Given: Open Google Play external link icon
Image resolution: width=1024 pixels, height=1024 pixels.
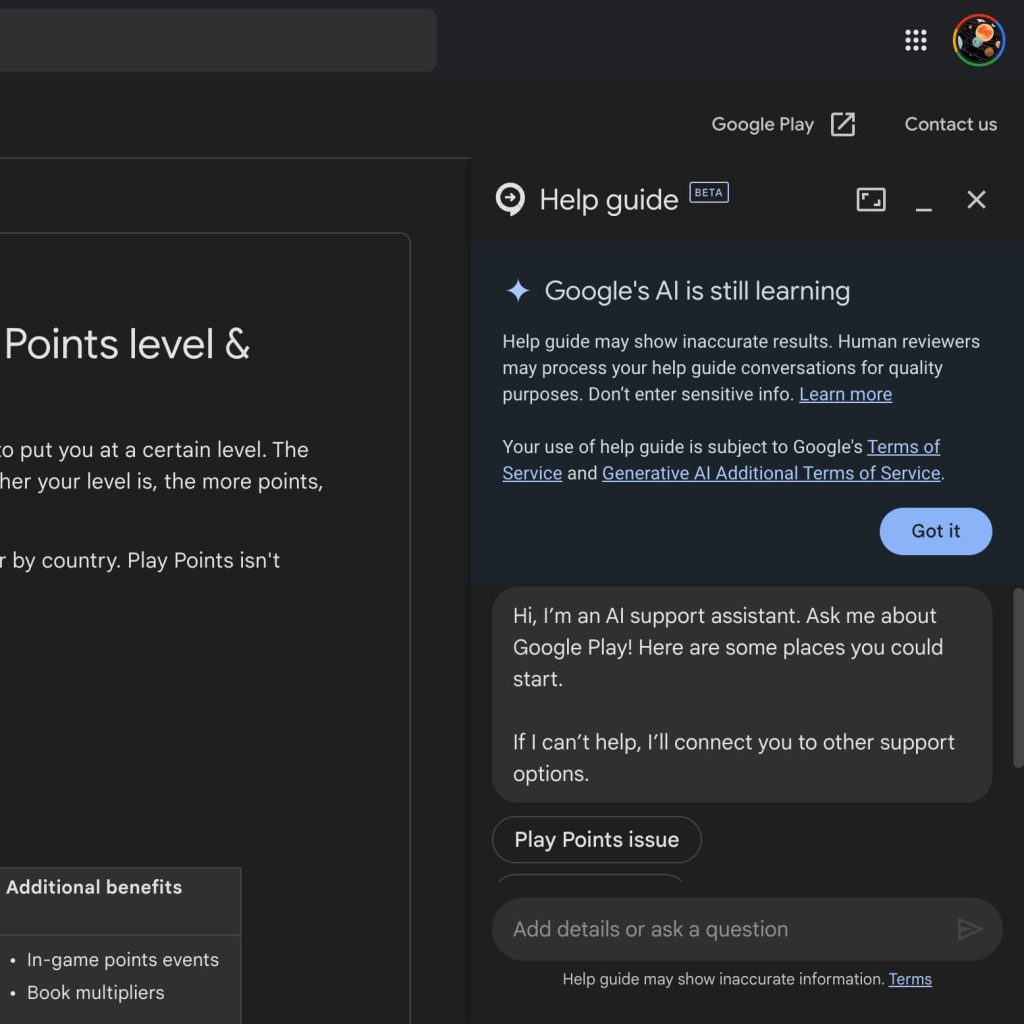Looking at the screenshot, I should tap(843, 124).
